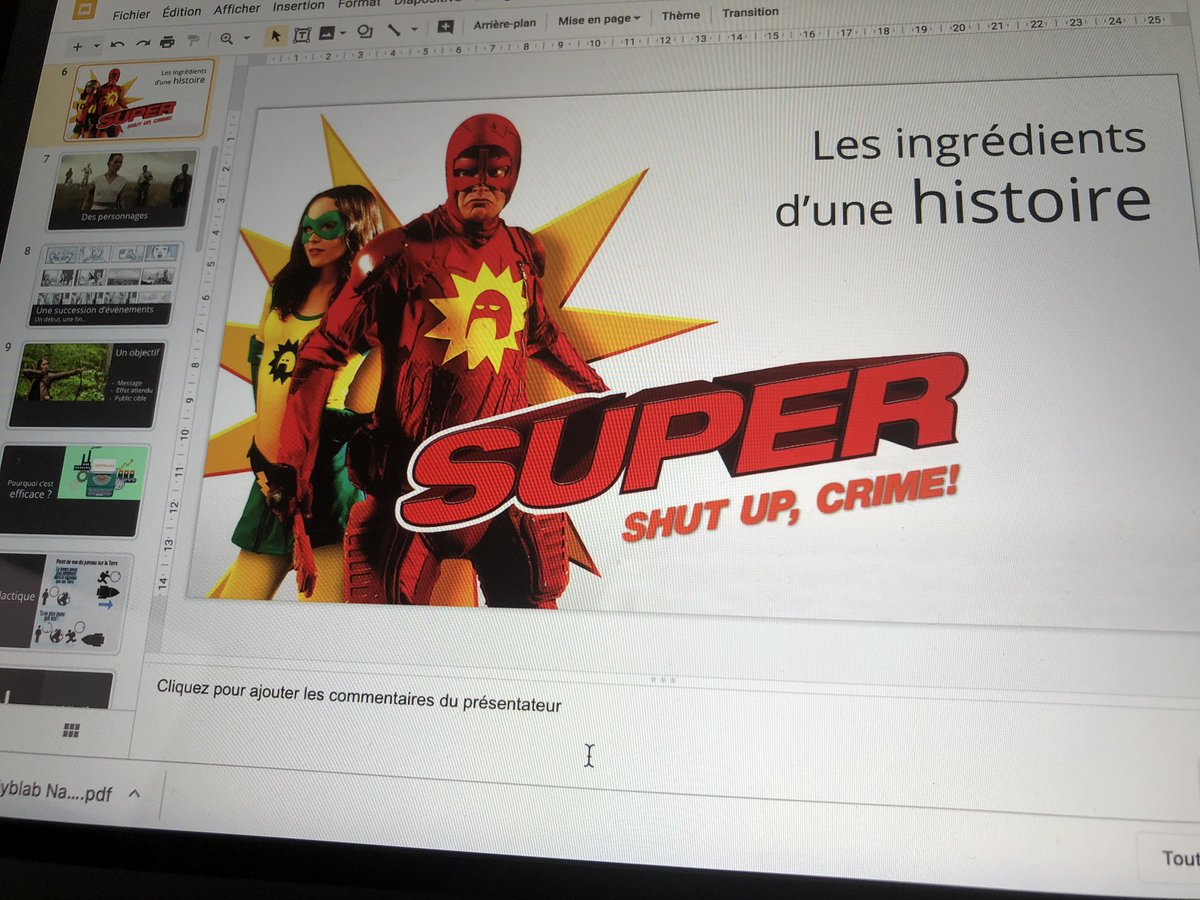Select slide 6 thumbnail with SUPER poster

[138, 100]
